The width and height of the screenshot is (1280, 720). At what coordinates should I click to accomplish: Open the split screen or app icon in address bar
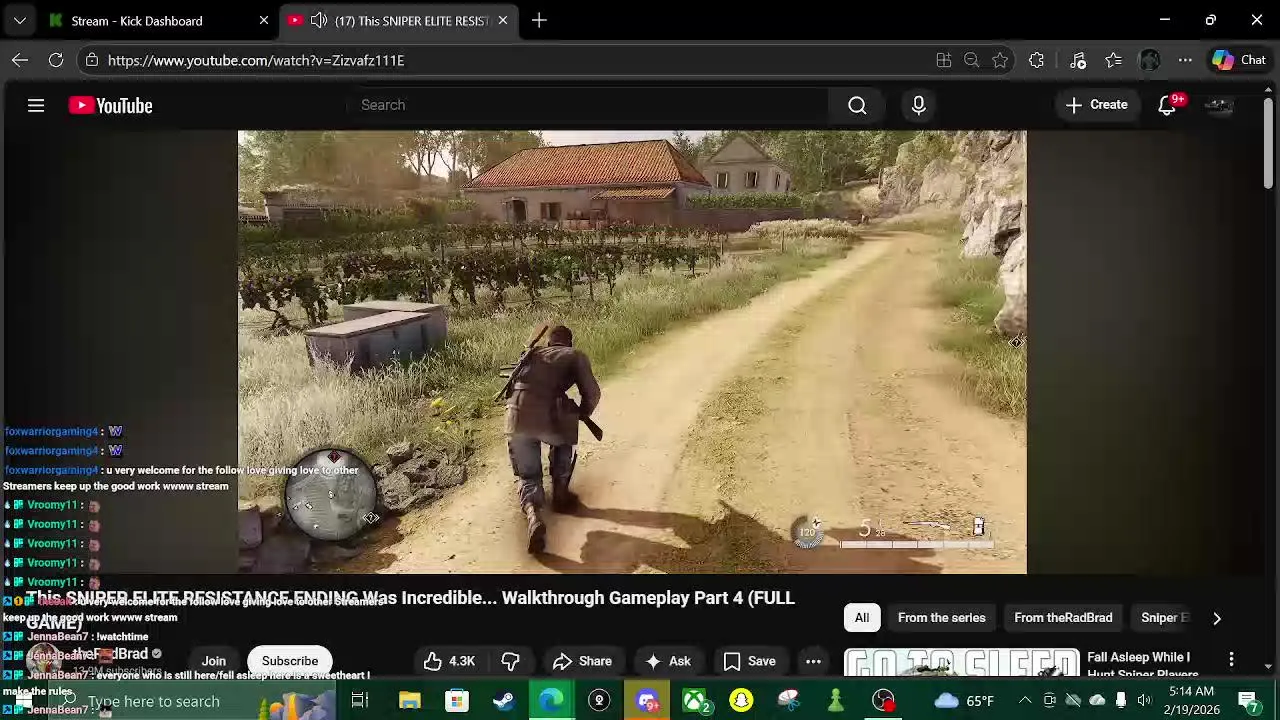pos(943,60)
